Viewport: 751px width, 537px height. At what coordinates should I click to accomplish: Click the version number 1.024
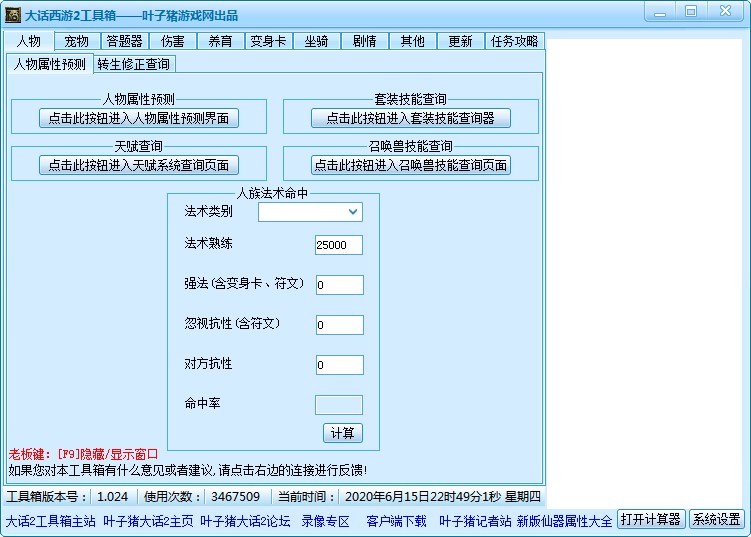(113, 497)
